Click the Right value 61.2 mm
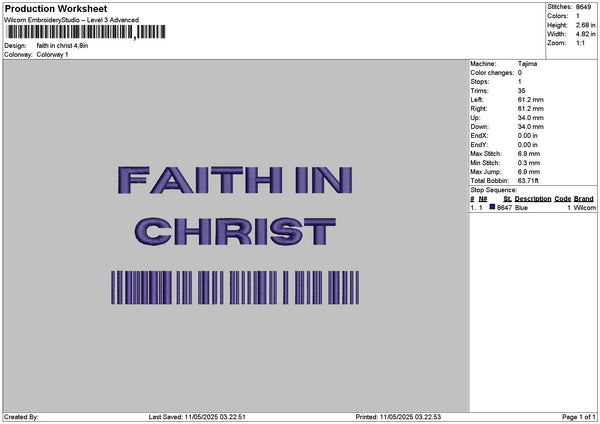Viewport: 600px width, 424px height. [530, 109]
